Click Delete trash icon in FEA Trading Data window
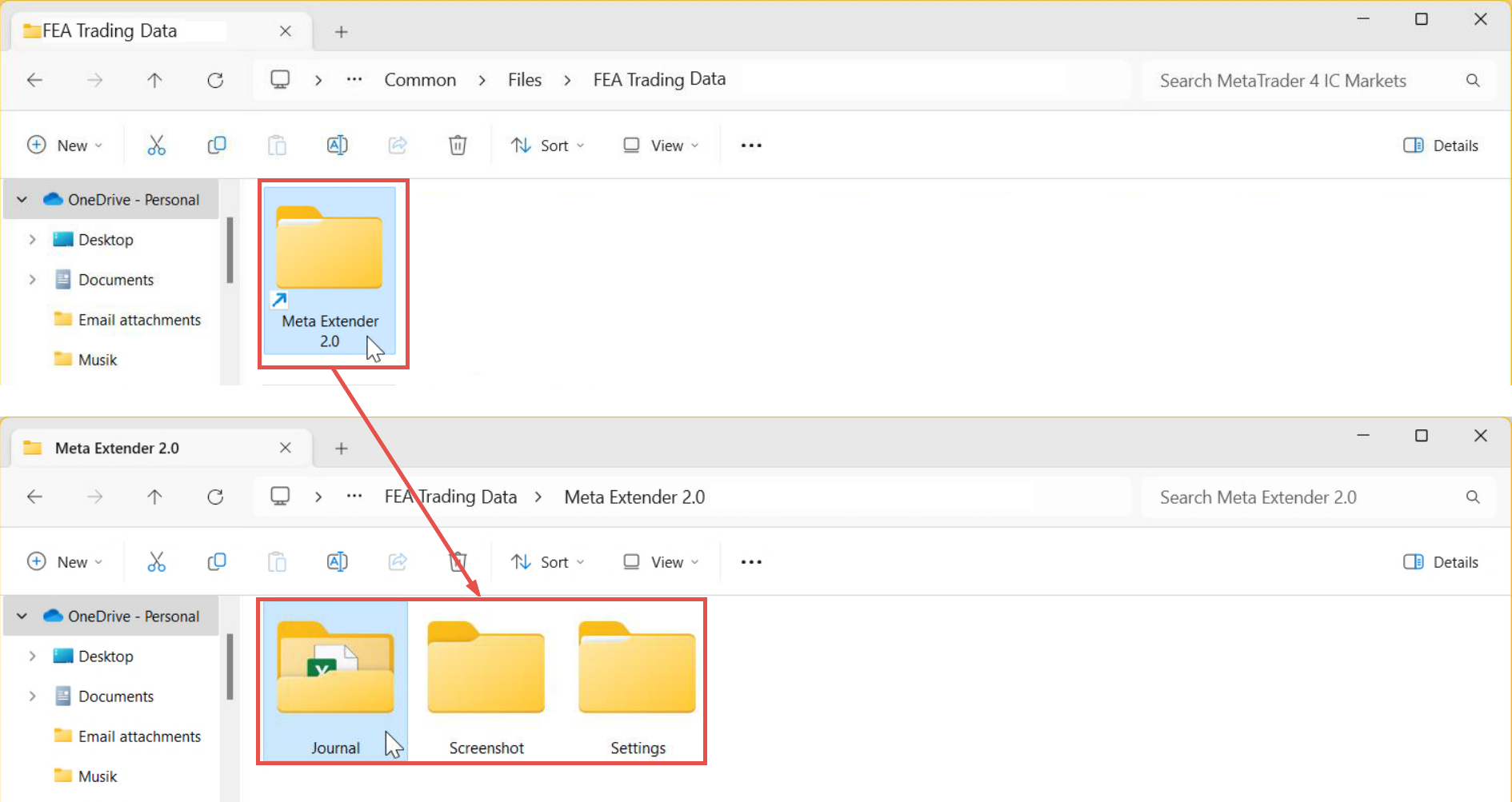 pos(458,146)
